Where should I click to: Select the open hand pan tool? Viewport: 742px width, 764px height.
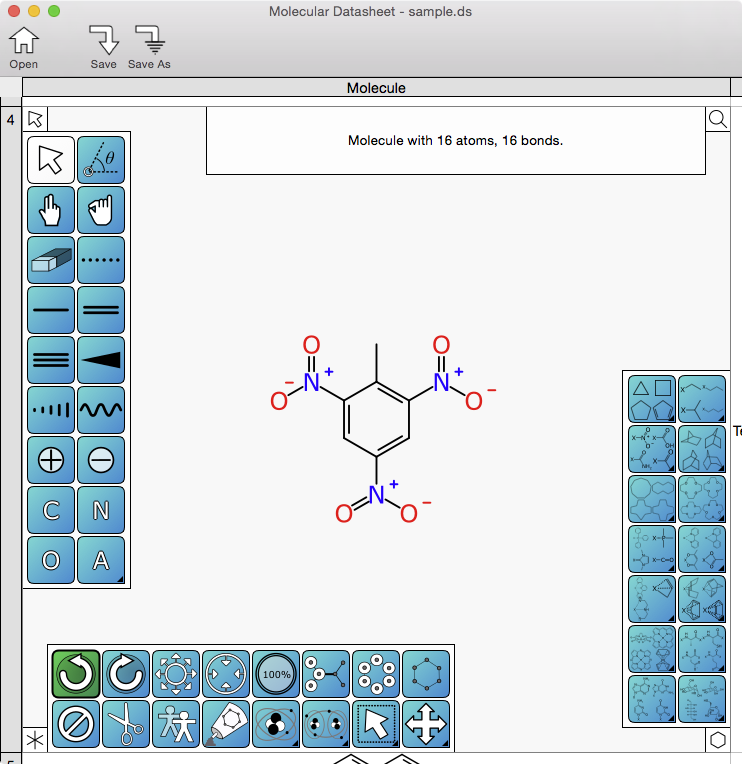click(51, 210)
